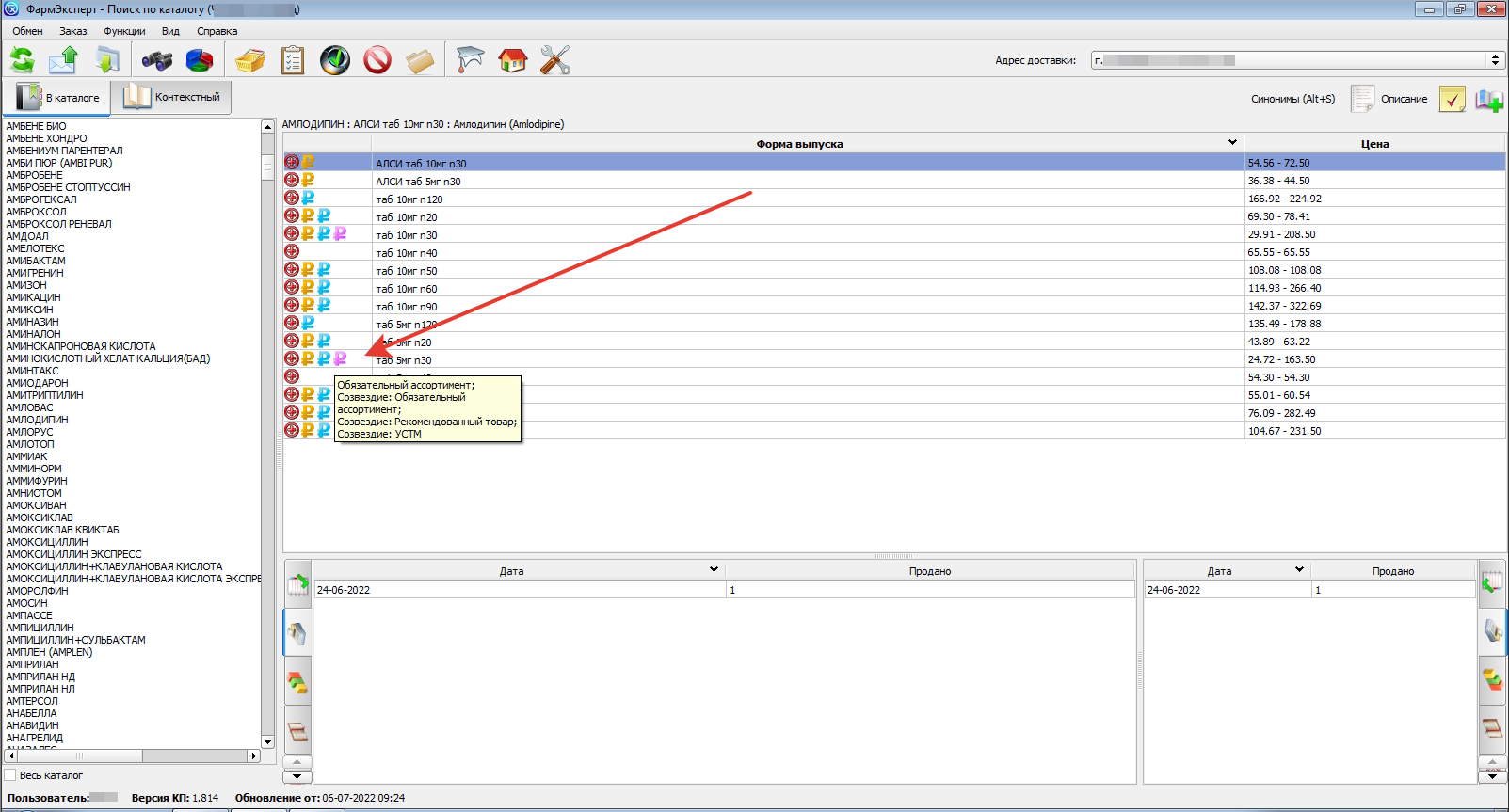The width and height of the screenshot is (1509, 812).
Task: Open the shopping basket icon
Action: (x=250, y=60)
